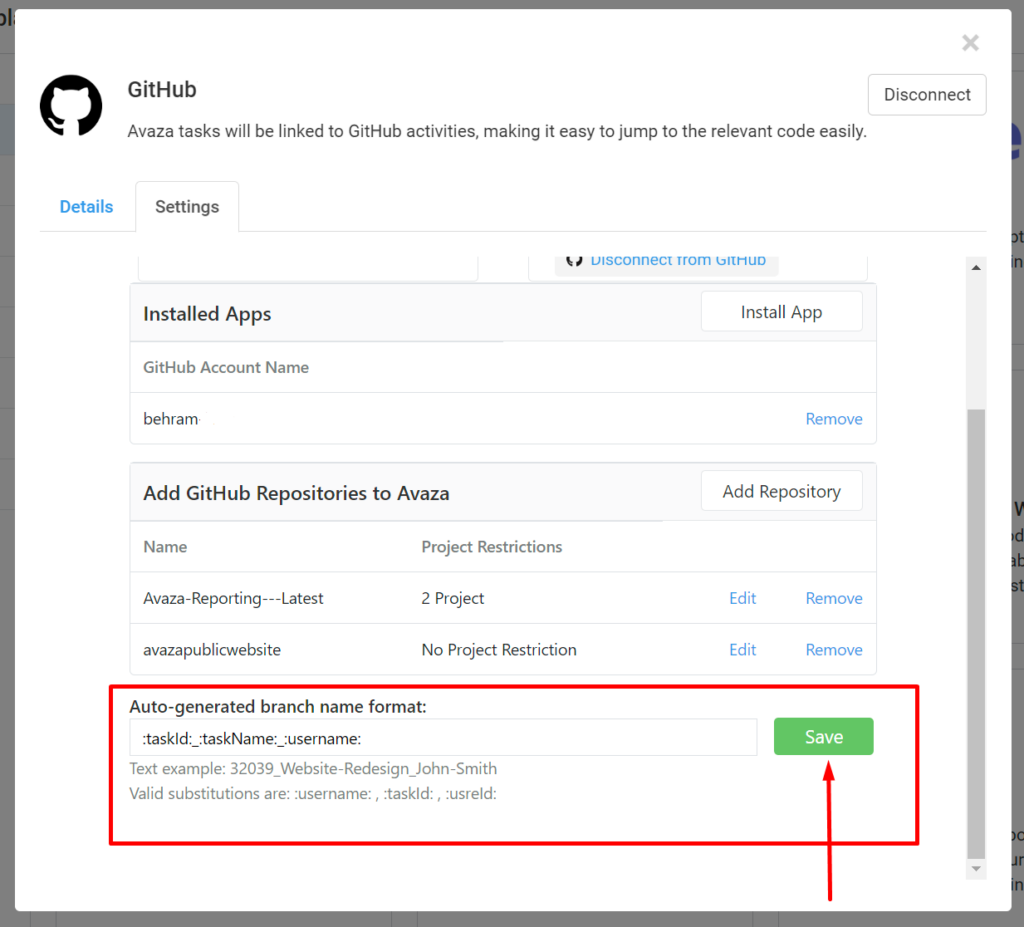Remove the Avaza-Reporting---Latest repository
This screenshot has height=927, width=1024.
(x=833, y=598)
